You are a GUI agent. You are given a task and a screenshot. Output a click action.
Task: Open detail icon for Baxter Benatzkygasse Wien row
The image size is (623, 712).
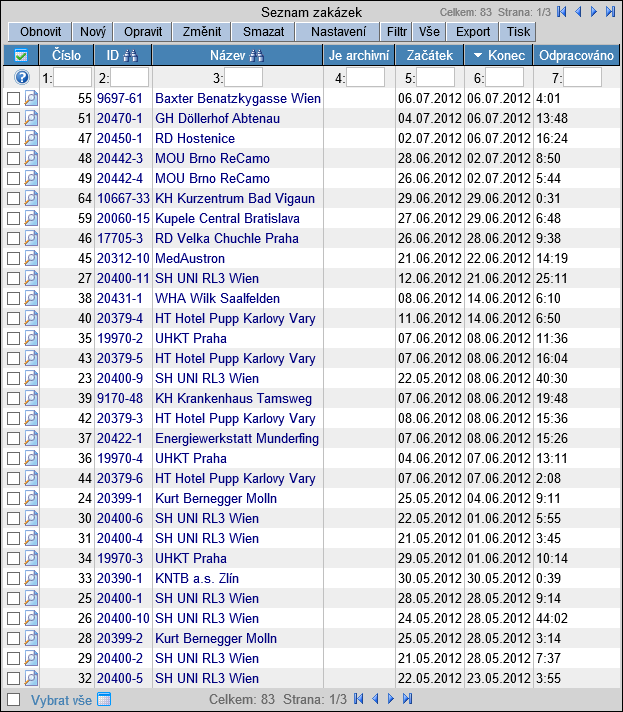(x=31, y=98)
